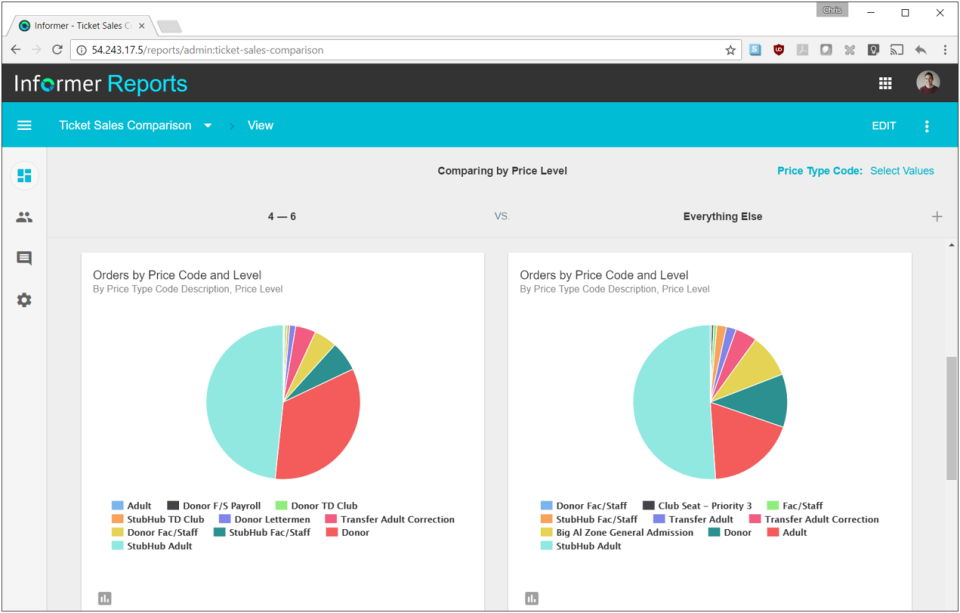Click the 4 — 6 comparison heading
Image resolution: width=960 pixels, height=613 pixels.
[x=282, y=217]
